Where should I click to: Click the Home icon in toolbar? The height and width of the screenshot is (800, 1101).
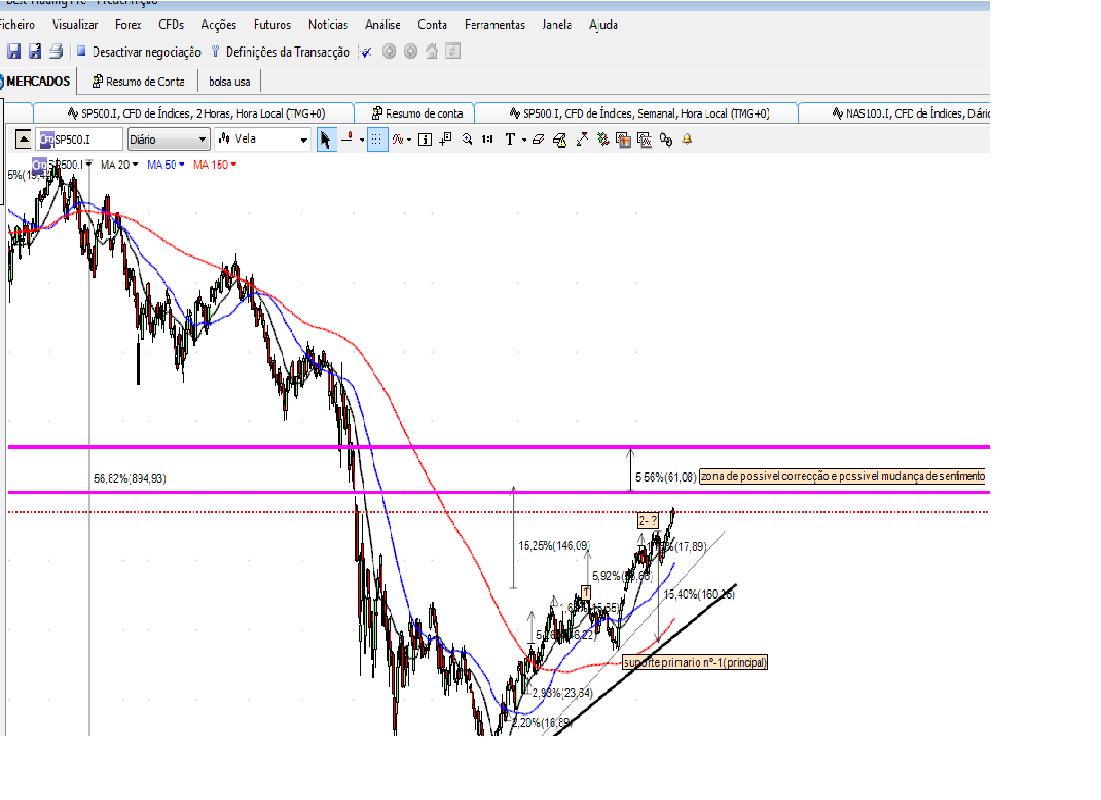[432, 51]
